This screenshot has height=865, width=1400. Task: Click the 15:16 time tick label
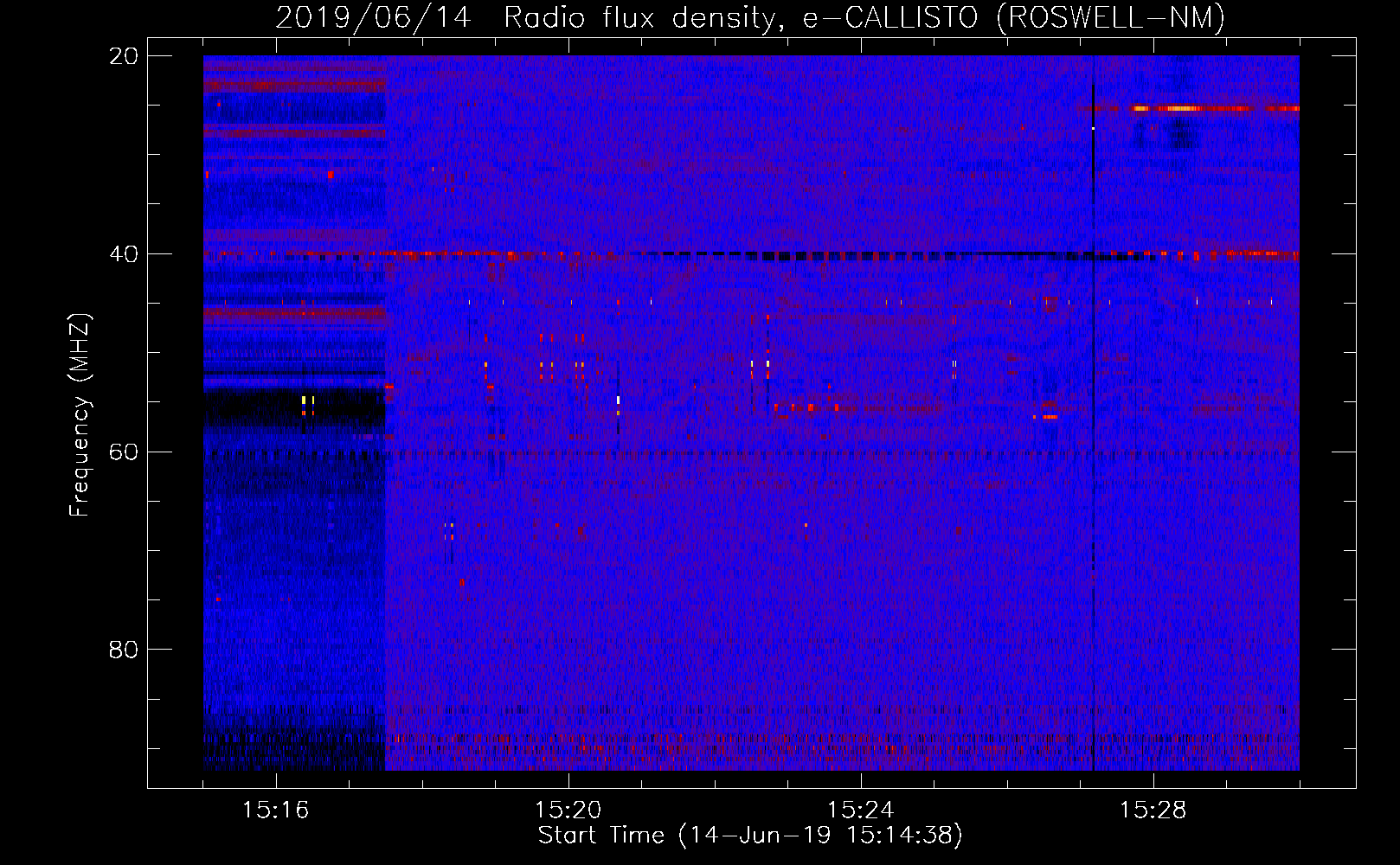[276, 811]
